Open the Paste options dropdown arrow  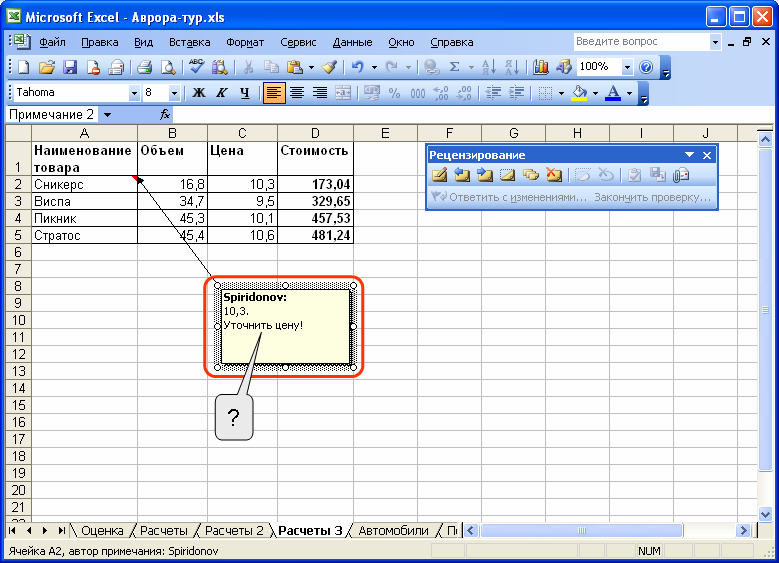(311, 67)
